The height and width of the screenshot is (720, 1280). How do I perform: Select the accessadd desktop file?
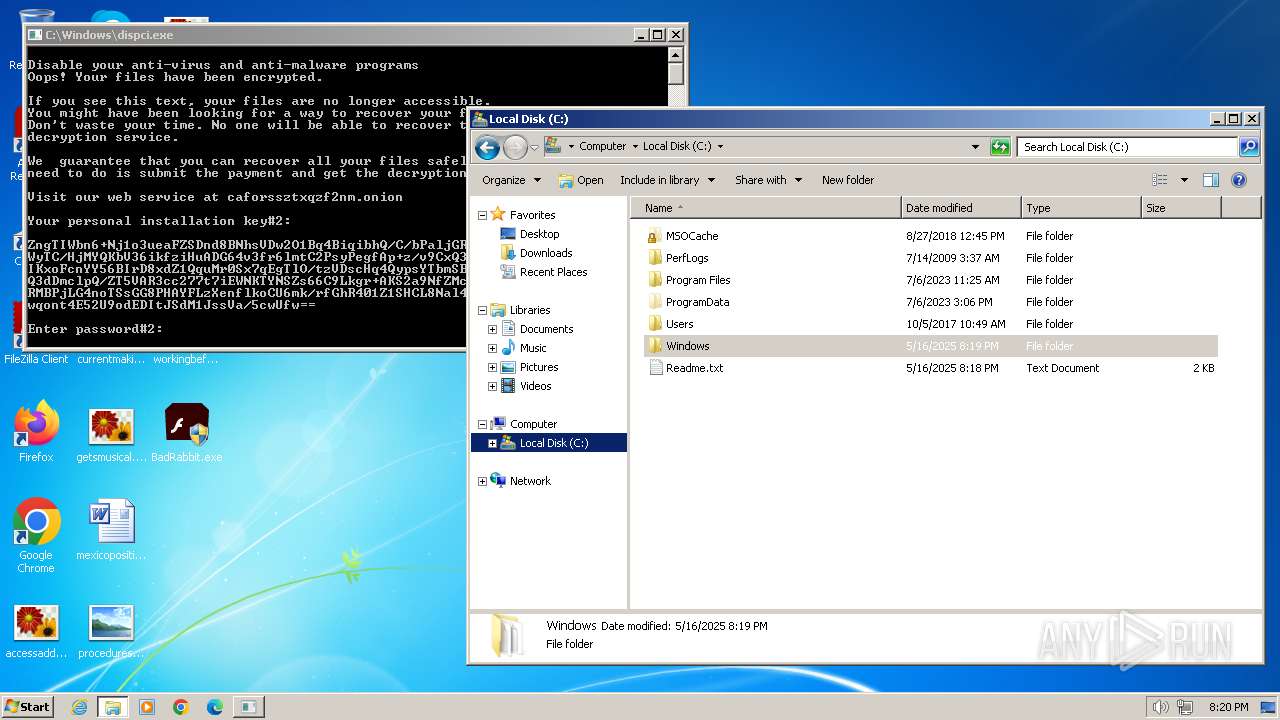click(36, 631)
